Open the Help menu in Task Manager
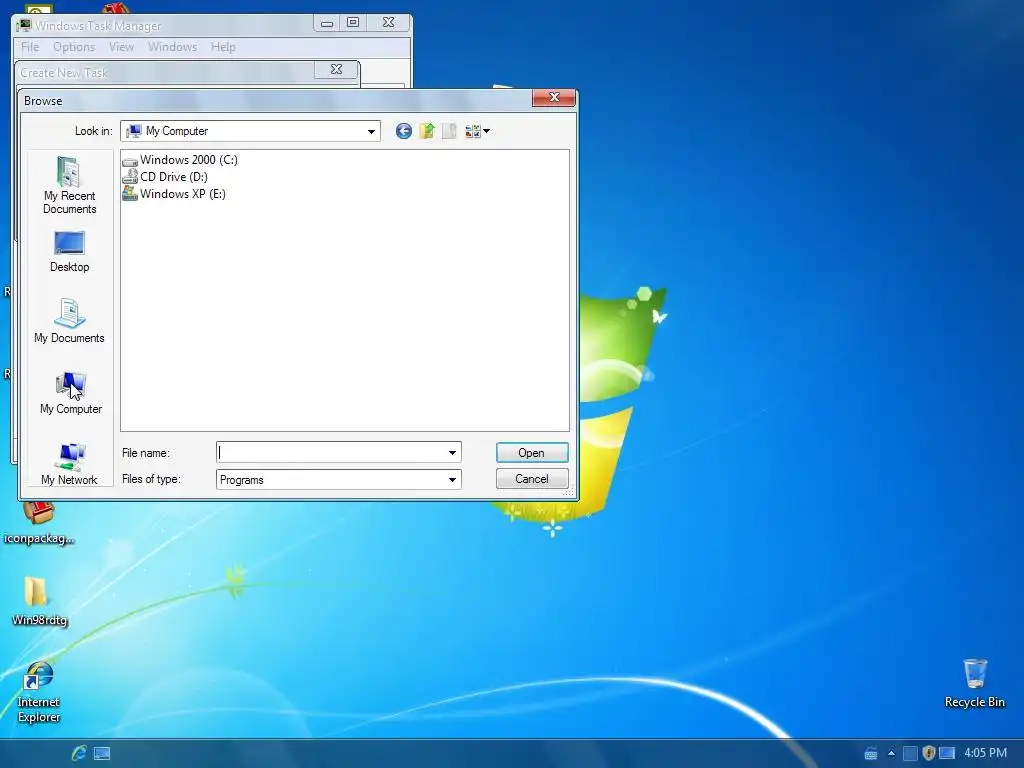Screen dimensions: 1024x768 [x=223, y=47]
